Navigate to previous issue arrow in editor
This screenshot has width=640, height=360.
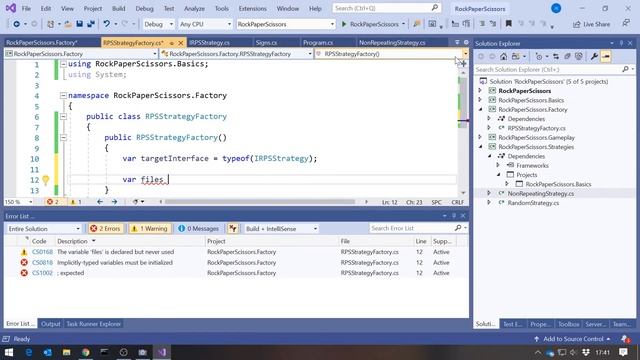(x=100, y=202)
